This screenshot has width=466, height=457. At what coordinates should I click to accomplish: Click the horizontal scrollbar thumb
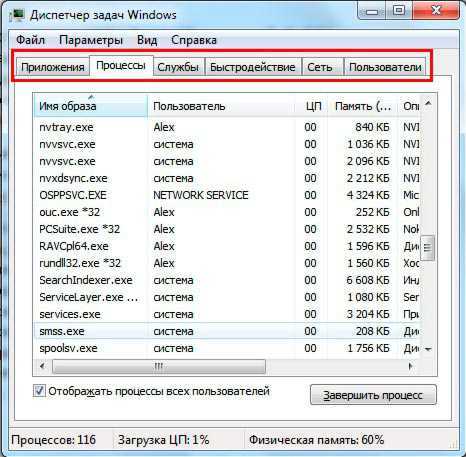pos(159,366)
